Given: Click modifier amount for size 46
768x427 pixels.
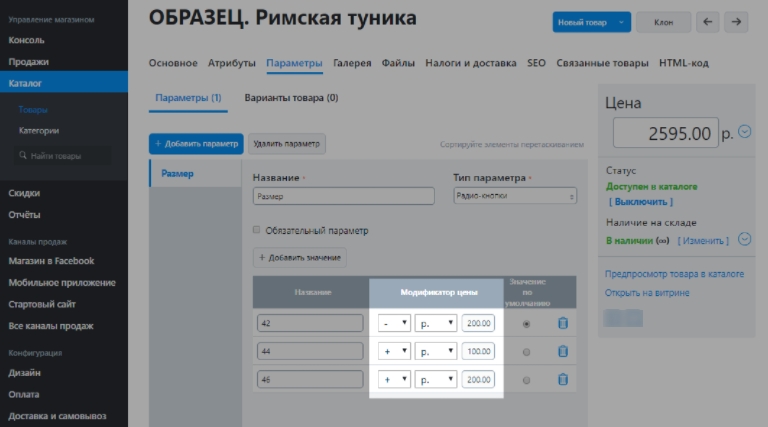Looking at the screenshot, I should pyautogui.click(x=478, y=379).
